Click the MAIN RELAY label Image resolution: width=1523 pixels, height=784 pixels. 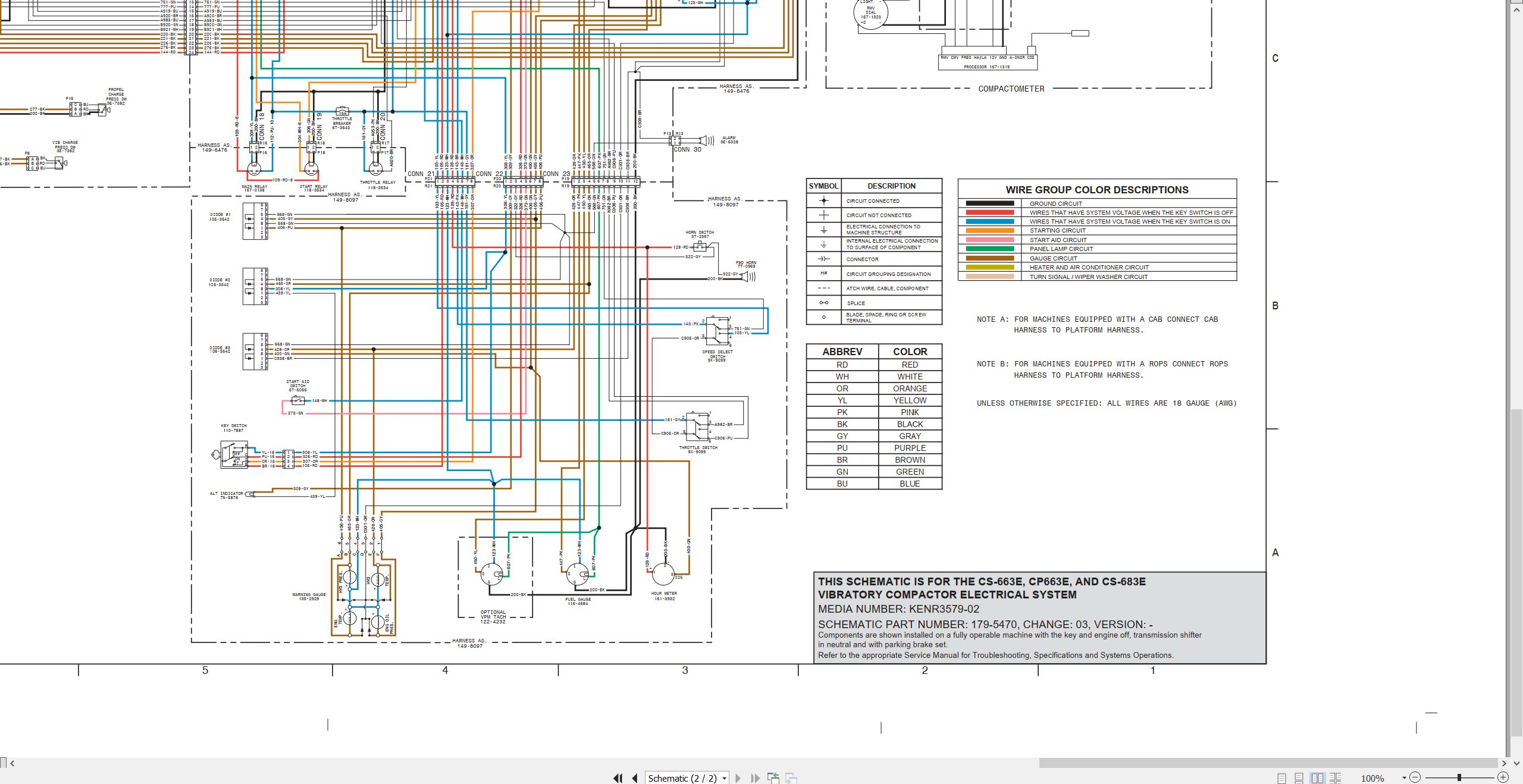pos(254,189)
